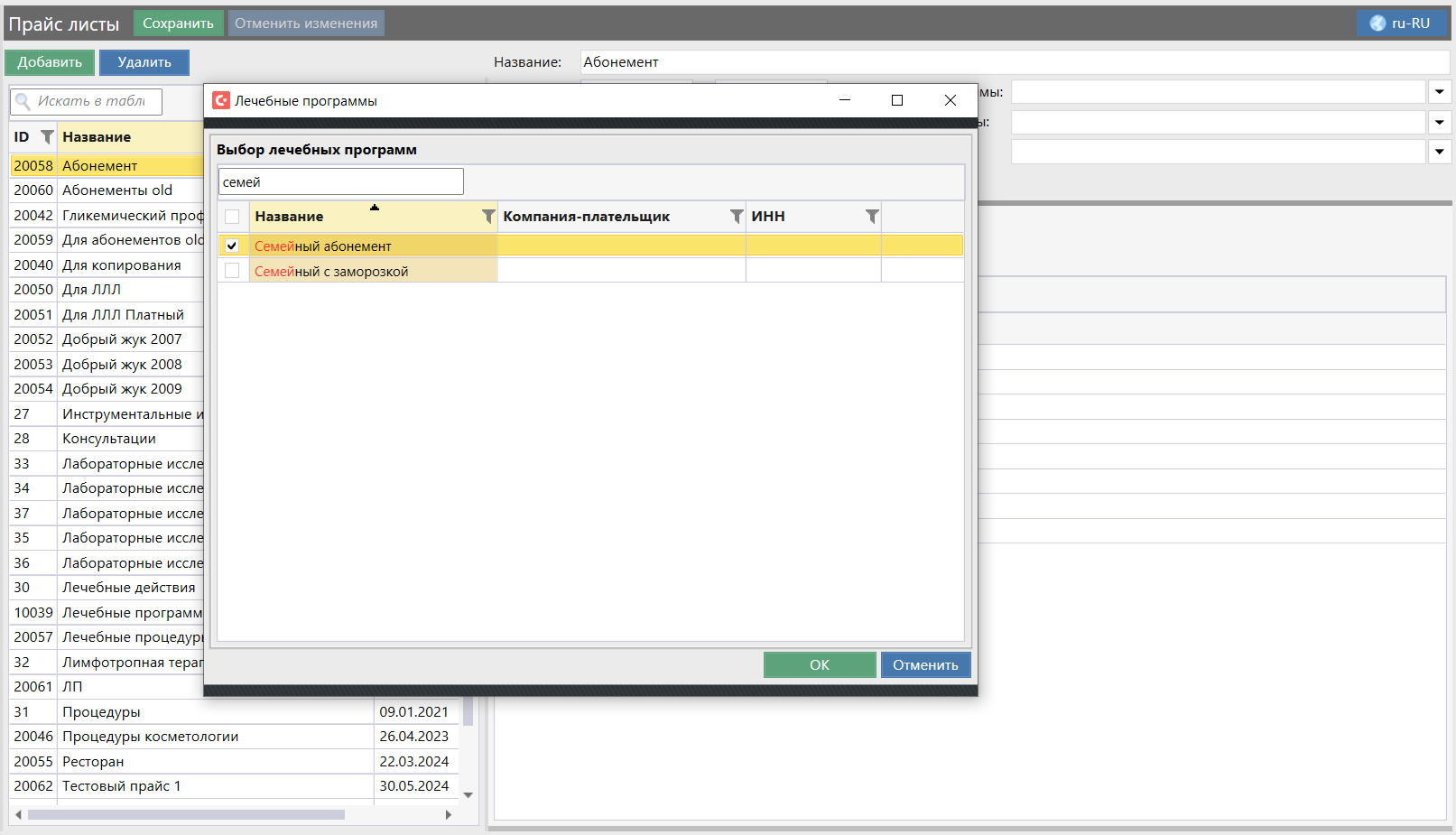Image resolution: width=1456 pixels, height=835 pixels.
Task: Check the Семейный с заморозкой checkbox
Action: (232, 271)
